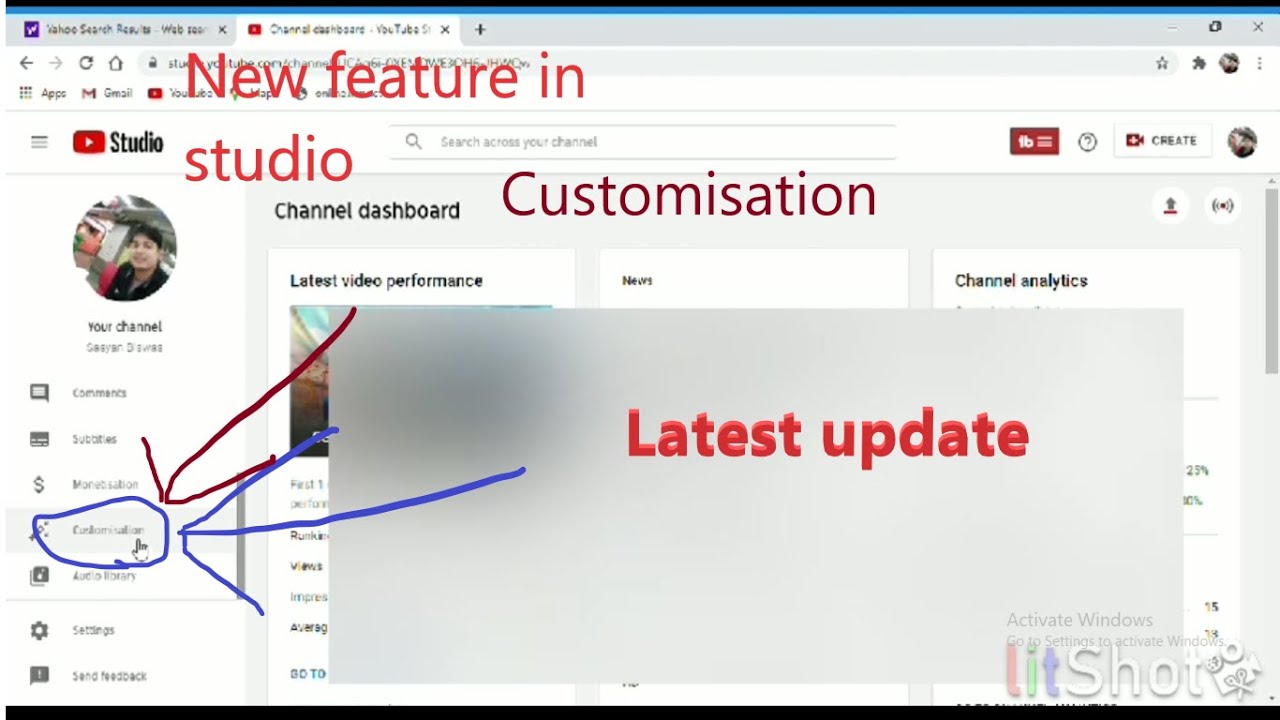This screenshot has width=1280, height=720.
Task: Click the upload video arrow icon
Action: tap(1170, 206)
